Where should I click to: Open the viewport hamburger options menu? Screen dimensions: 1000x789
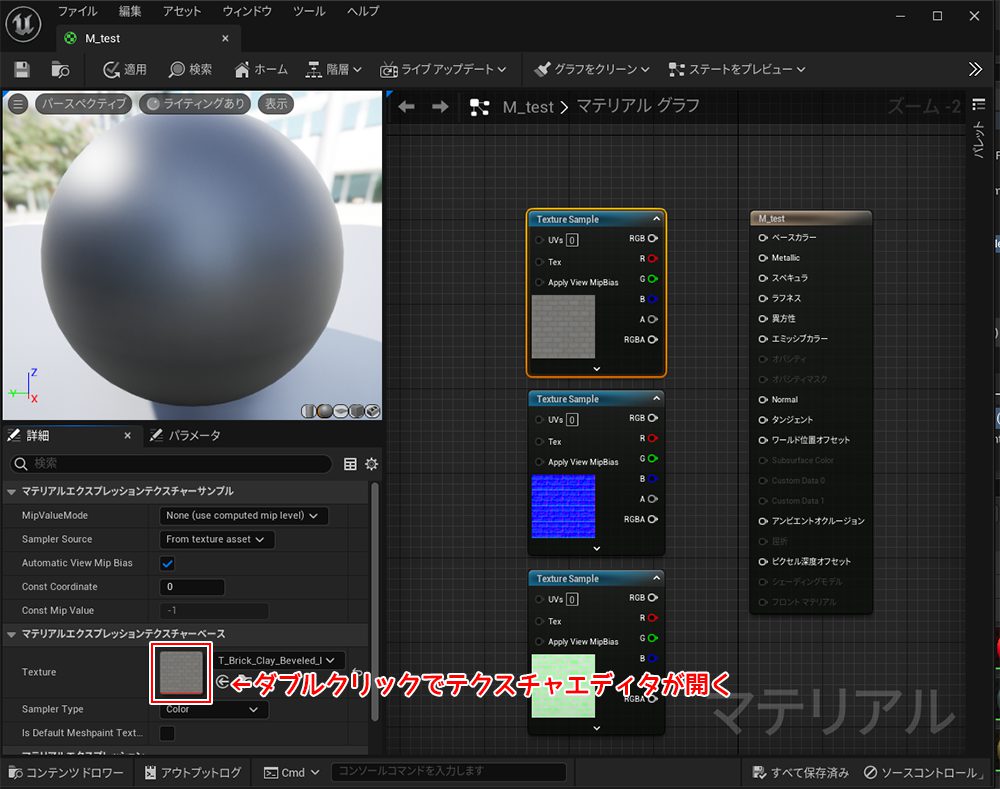[17, 104]
